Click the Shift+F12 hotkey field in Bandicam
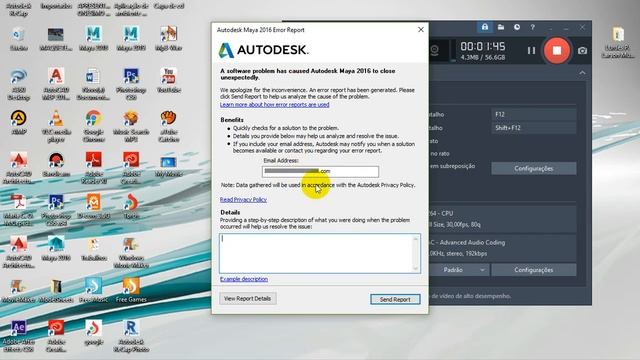This screenshot has width=640, height=360. tap(534, 128)
